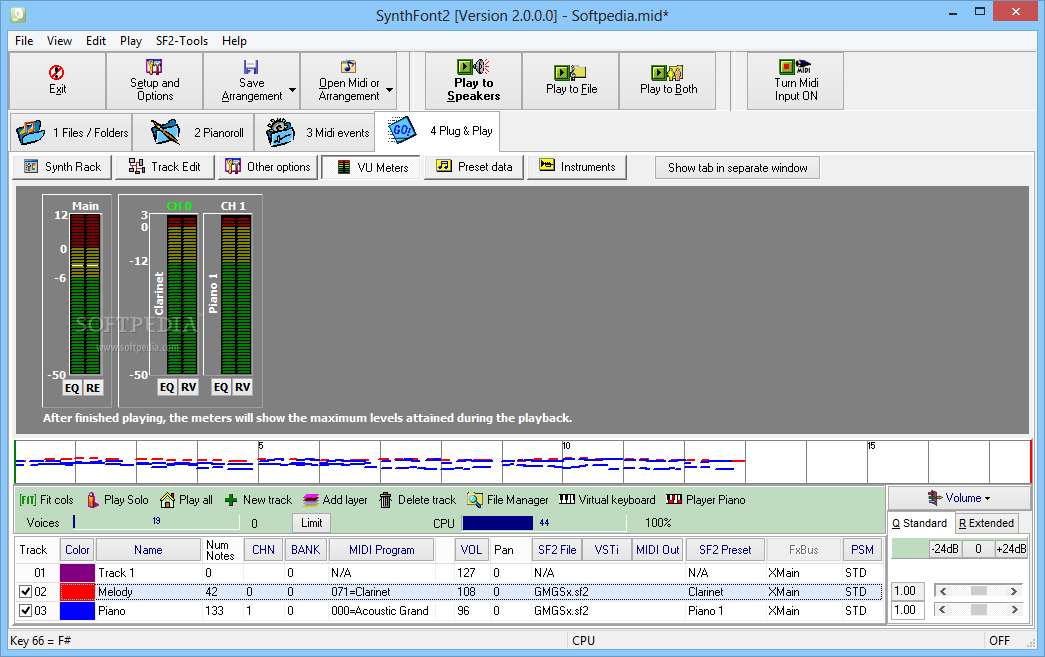This screenshot has width=1045, height=657.
Task: Open the Virtual keyboard
Action: [607, 500]
